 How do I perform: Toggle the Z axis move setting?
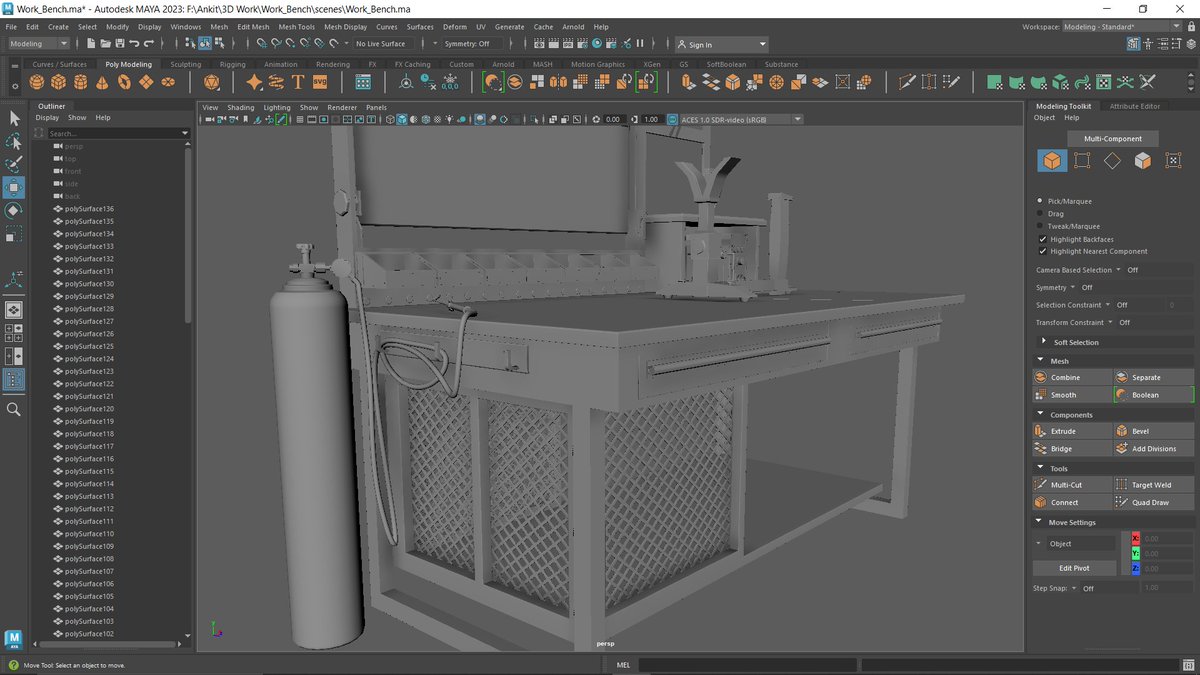[1135, 568]
